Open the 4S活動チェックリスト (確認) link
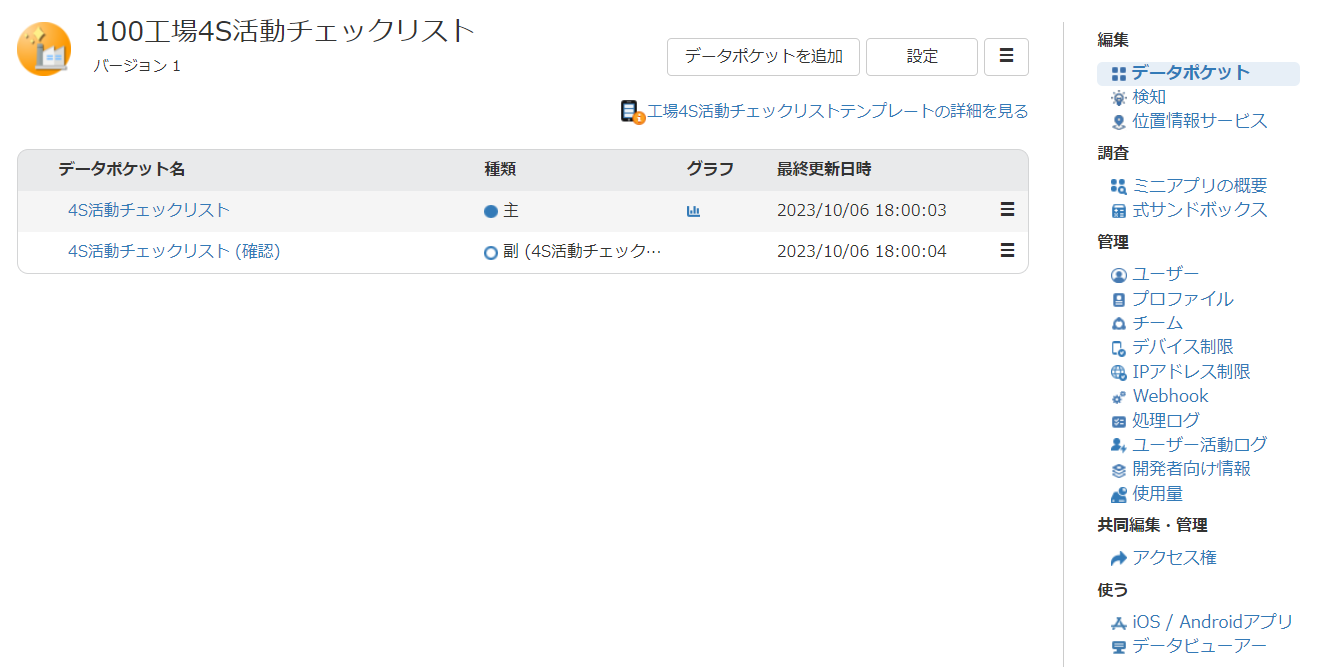 tap(174, 251)
